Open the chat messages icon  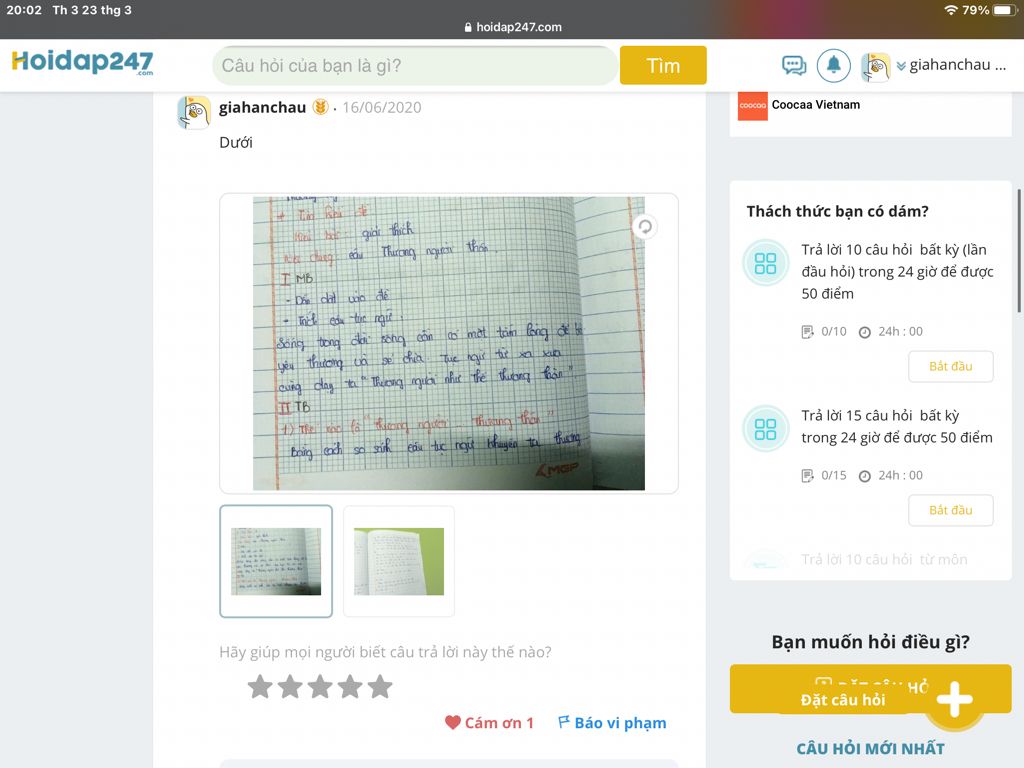tap(794, 65)
